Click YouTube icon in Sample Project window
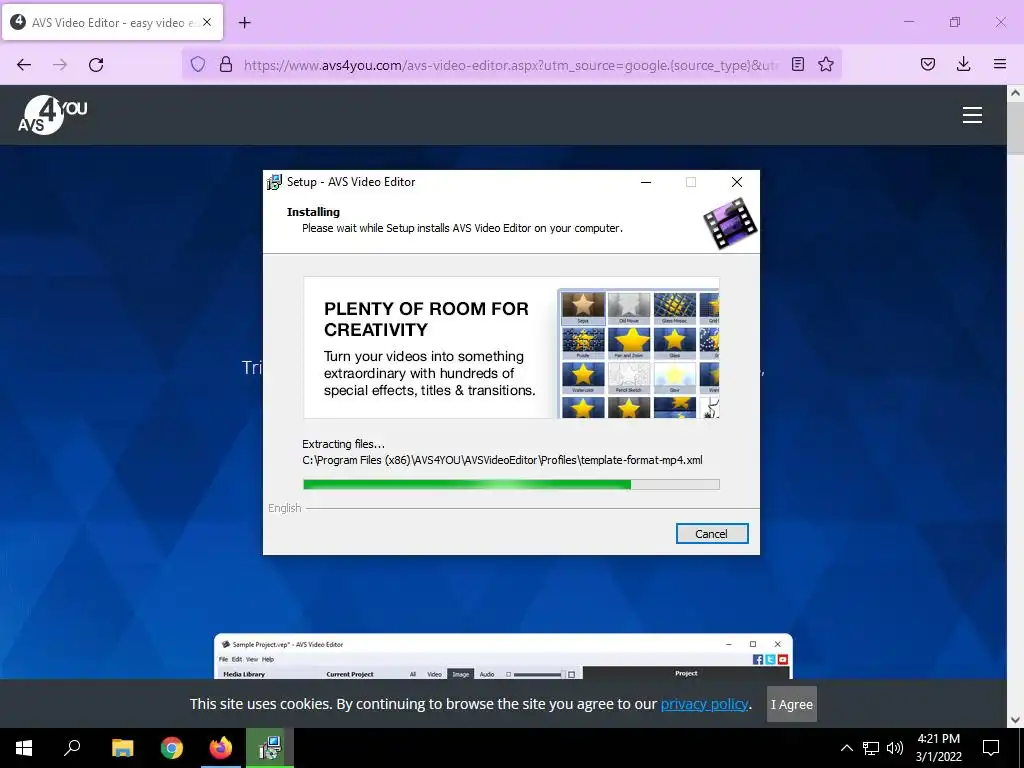Screen dimensions: 1024x768 pos(782,660)
